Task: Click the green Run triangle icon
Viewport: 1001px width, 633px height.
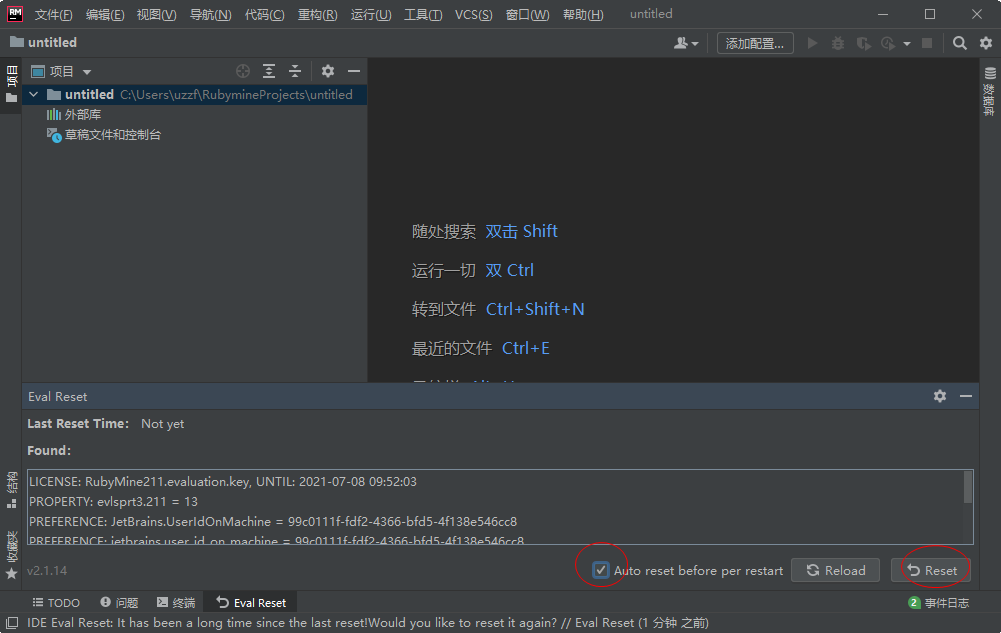Action: click(x=812, y=43)
